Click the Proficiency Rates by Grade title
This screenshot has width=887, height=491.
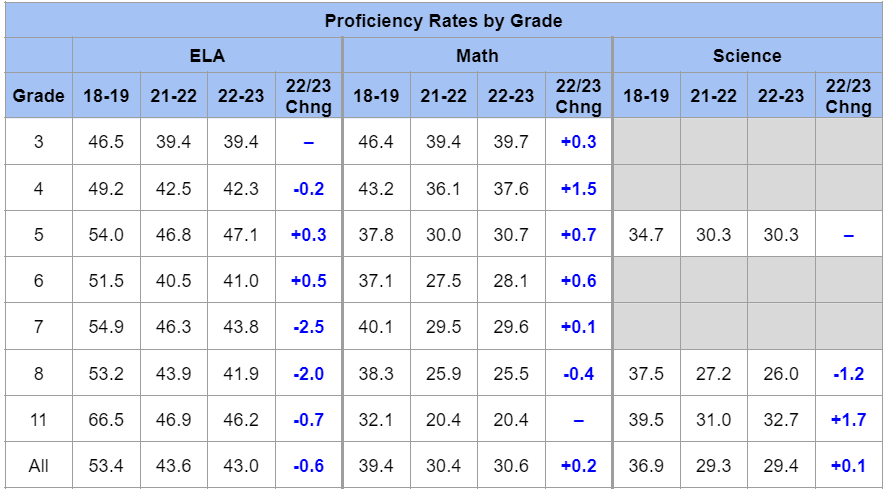pos(443,20)
